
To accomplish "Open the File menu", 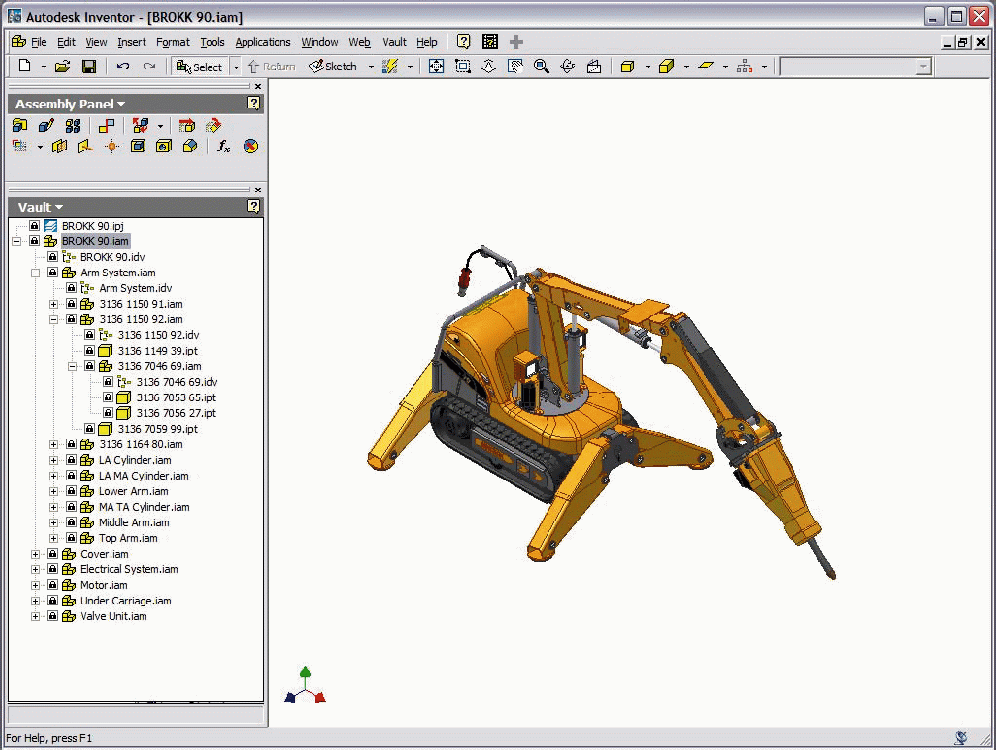I will point(39,42).
